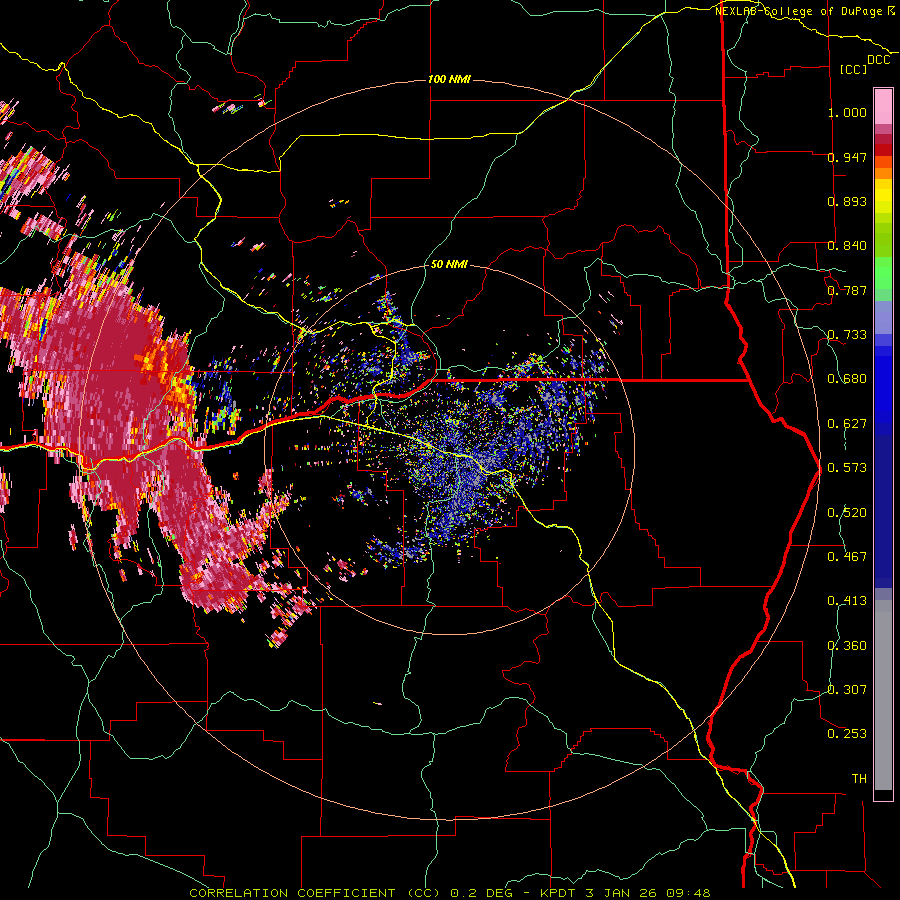900x900 pixels.
Task: Click the CORRELATION COEFFICIENT caption words
Action: point(292,893)
